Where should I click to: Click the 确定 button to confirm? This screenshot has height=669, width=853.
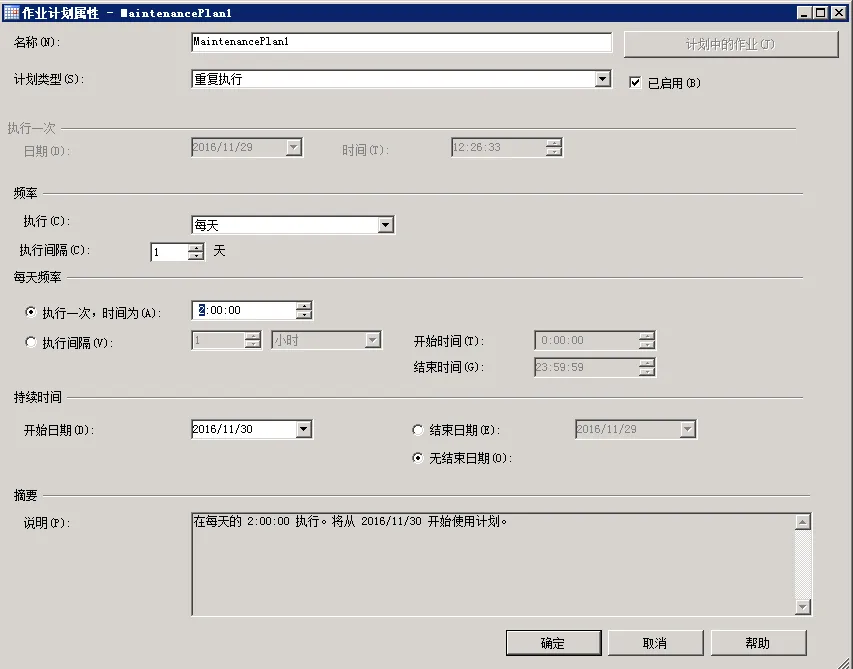(x=553, y=643)
